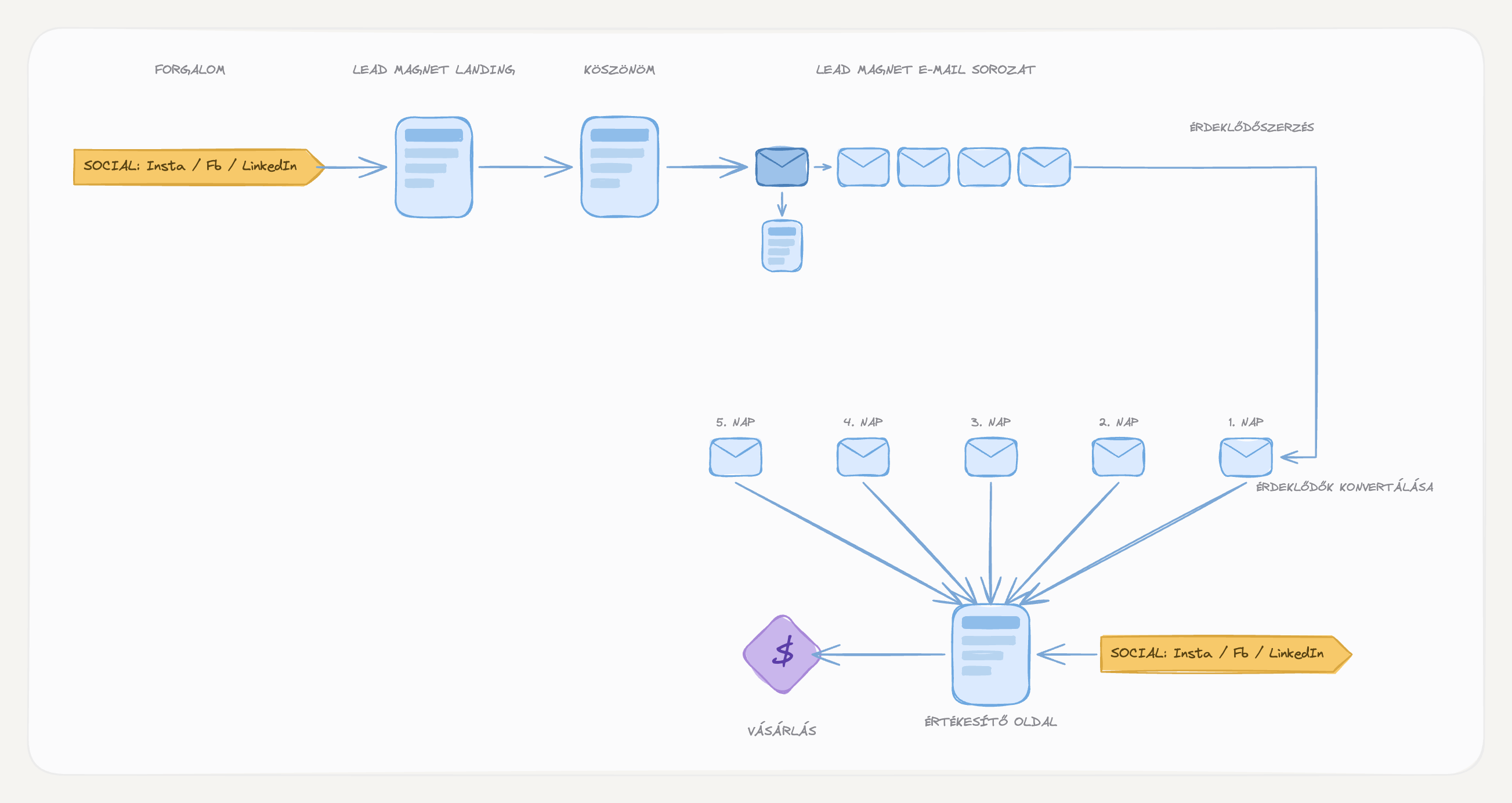Select the 2. NAP envelope icon

1118,457
